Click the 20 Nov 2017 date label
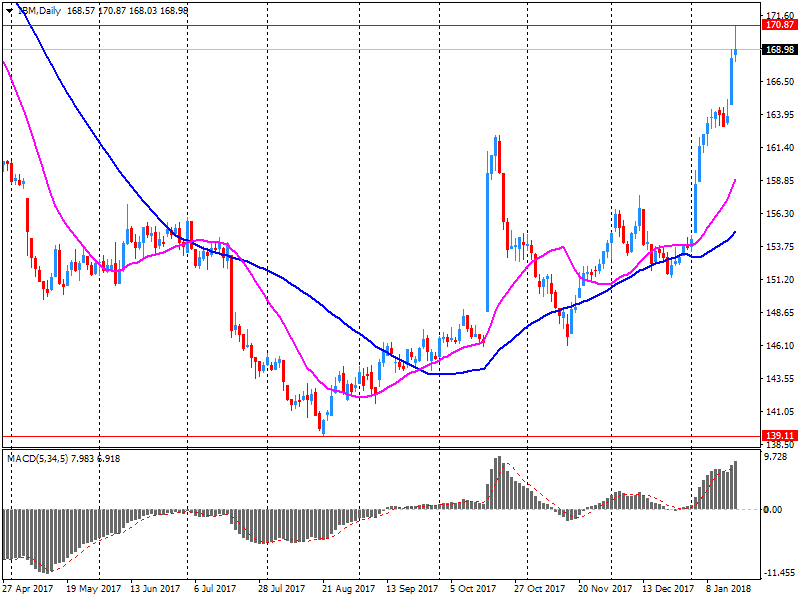 [606, 589]
